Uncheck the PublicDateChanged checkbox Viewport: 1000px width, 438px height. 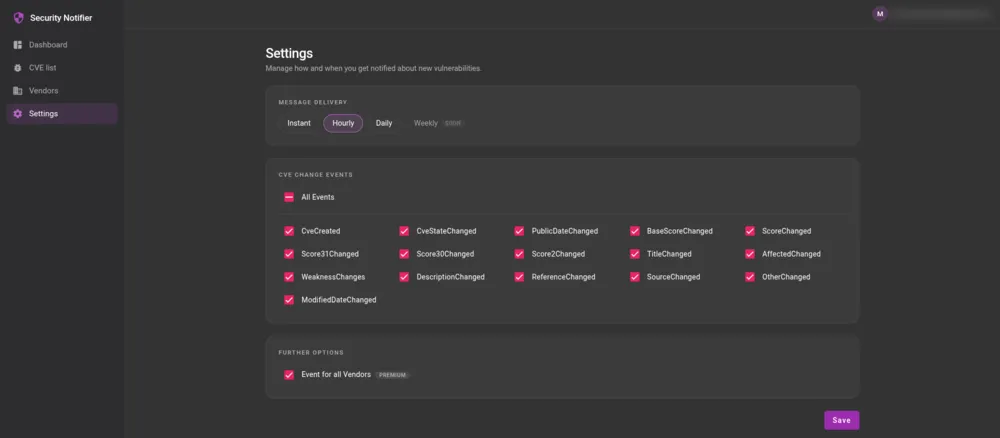click(519, 231)
